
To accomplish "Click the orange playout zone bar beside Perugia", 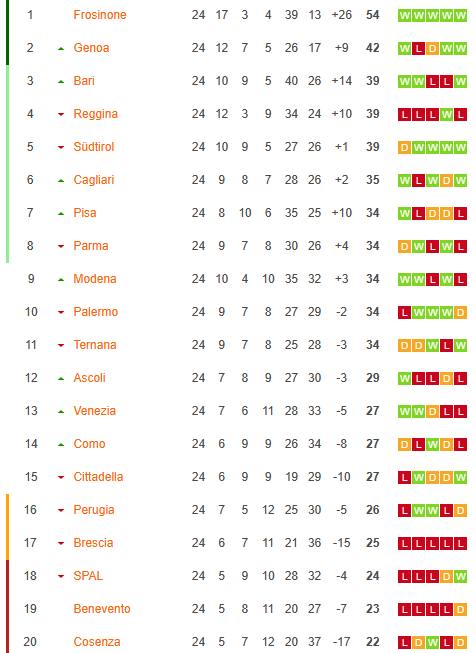I will pos(7,527).
